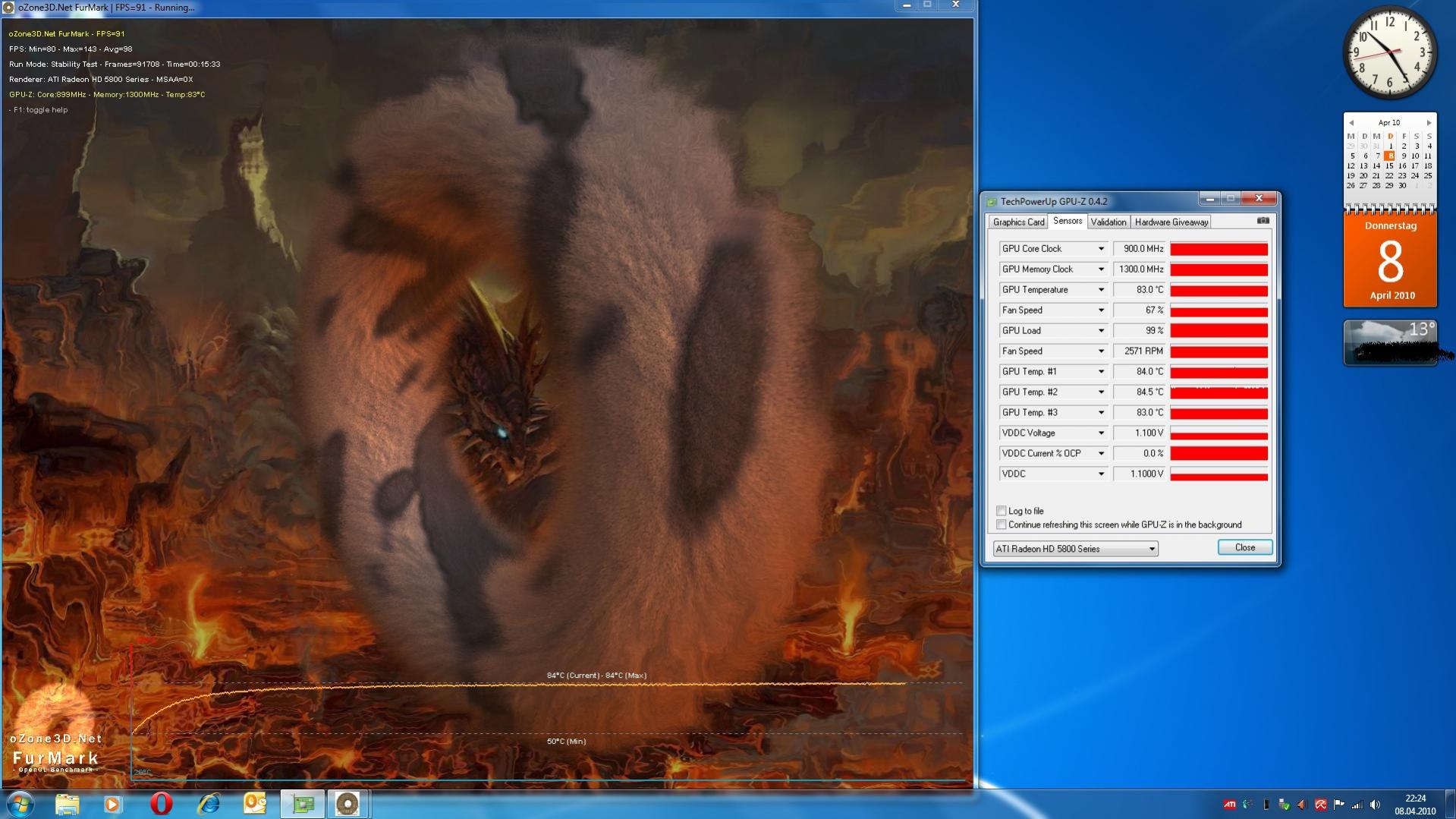Select the Sensors tab
This screenshot has width=1456, height=819.
(1068, 221)
